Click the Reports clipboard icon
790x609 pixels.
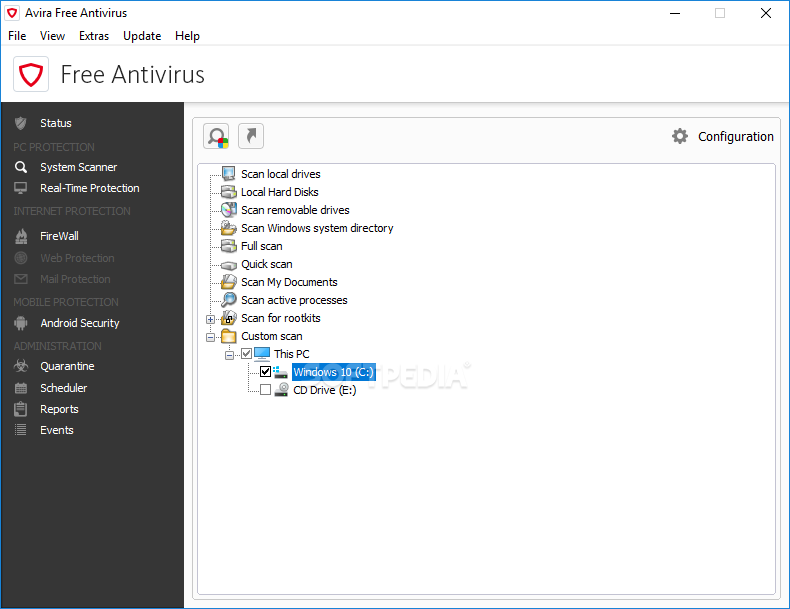[x=21, y=409]
